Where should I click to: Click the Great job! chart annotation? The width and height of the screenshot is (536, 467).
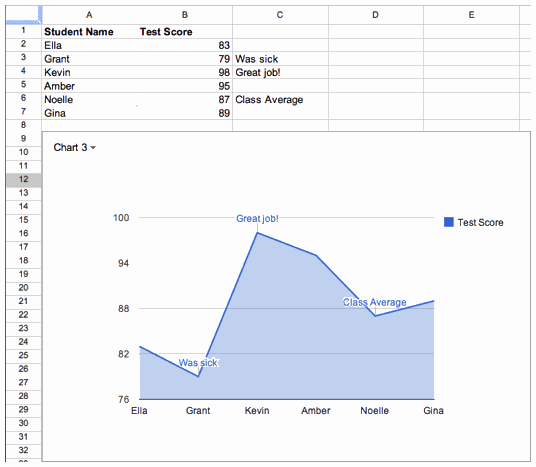click(x=257, y=218)
